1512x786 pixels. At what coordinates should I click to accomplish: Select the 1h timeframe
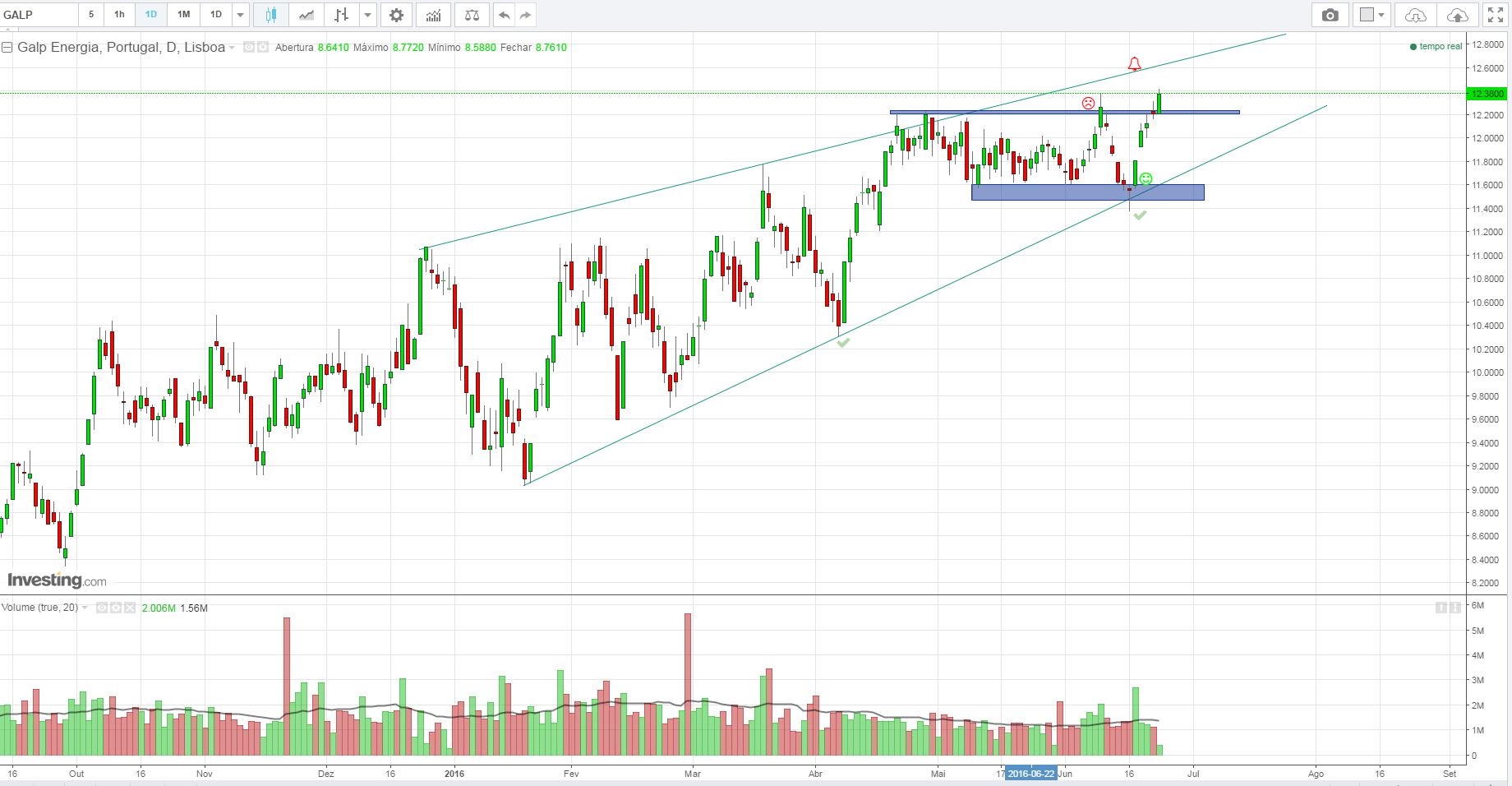click(x=119, y=15)
